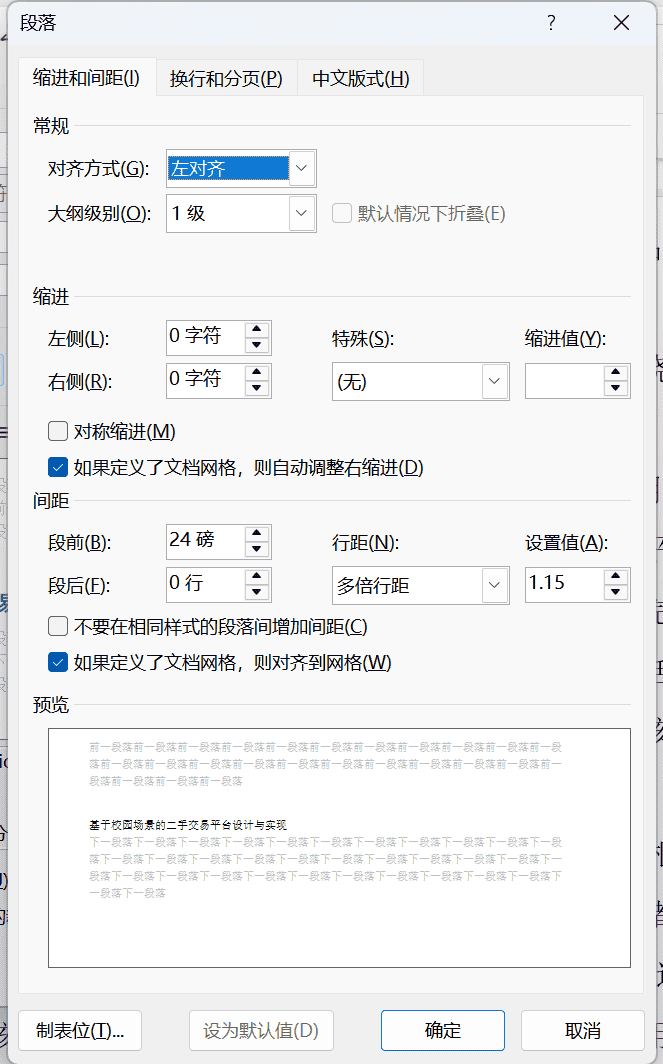Decrease spacing after paragraph with down arrow
Image resolution: width=663 pixels, height=1064 pixels.
258,592
